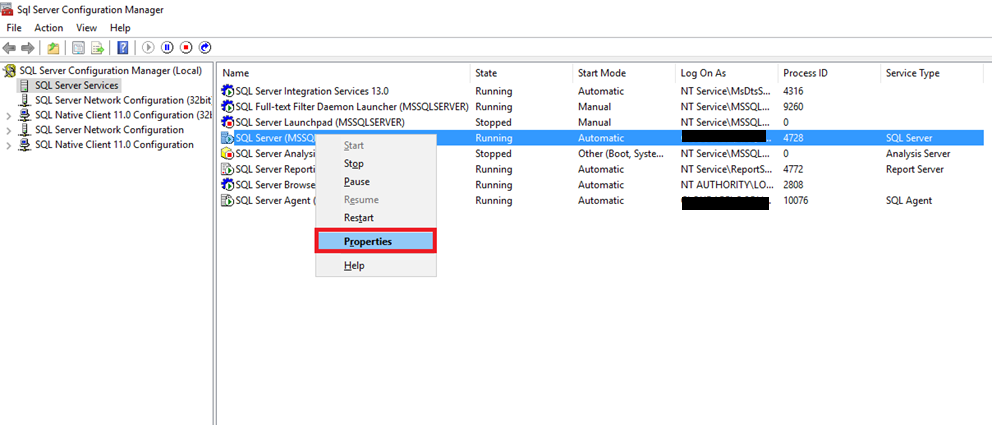This screenshot has width=992, height=425.
Task: Click the SQL Server Agent service icon
Action: tap(227, 200)
